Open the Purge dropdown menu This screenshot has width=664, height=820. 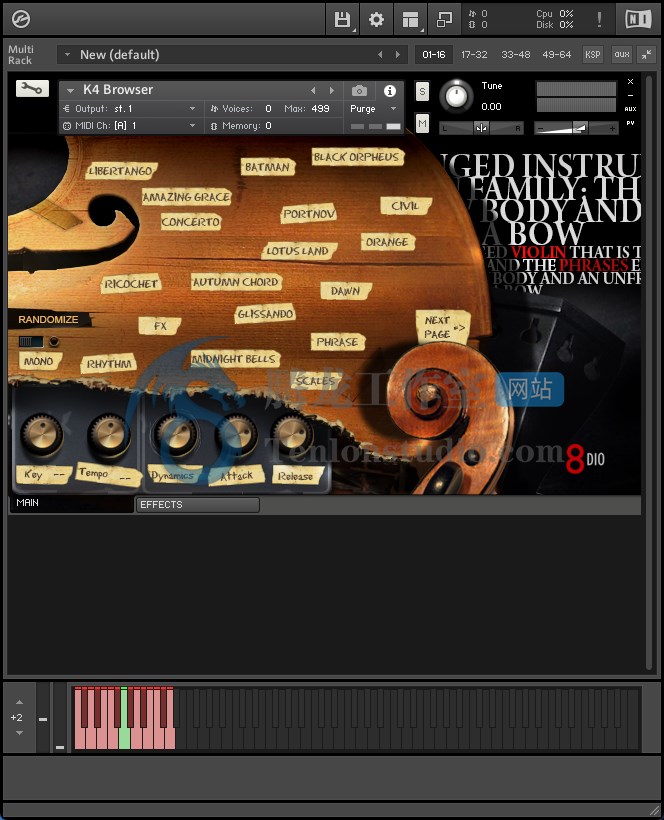coord(373,109)
